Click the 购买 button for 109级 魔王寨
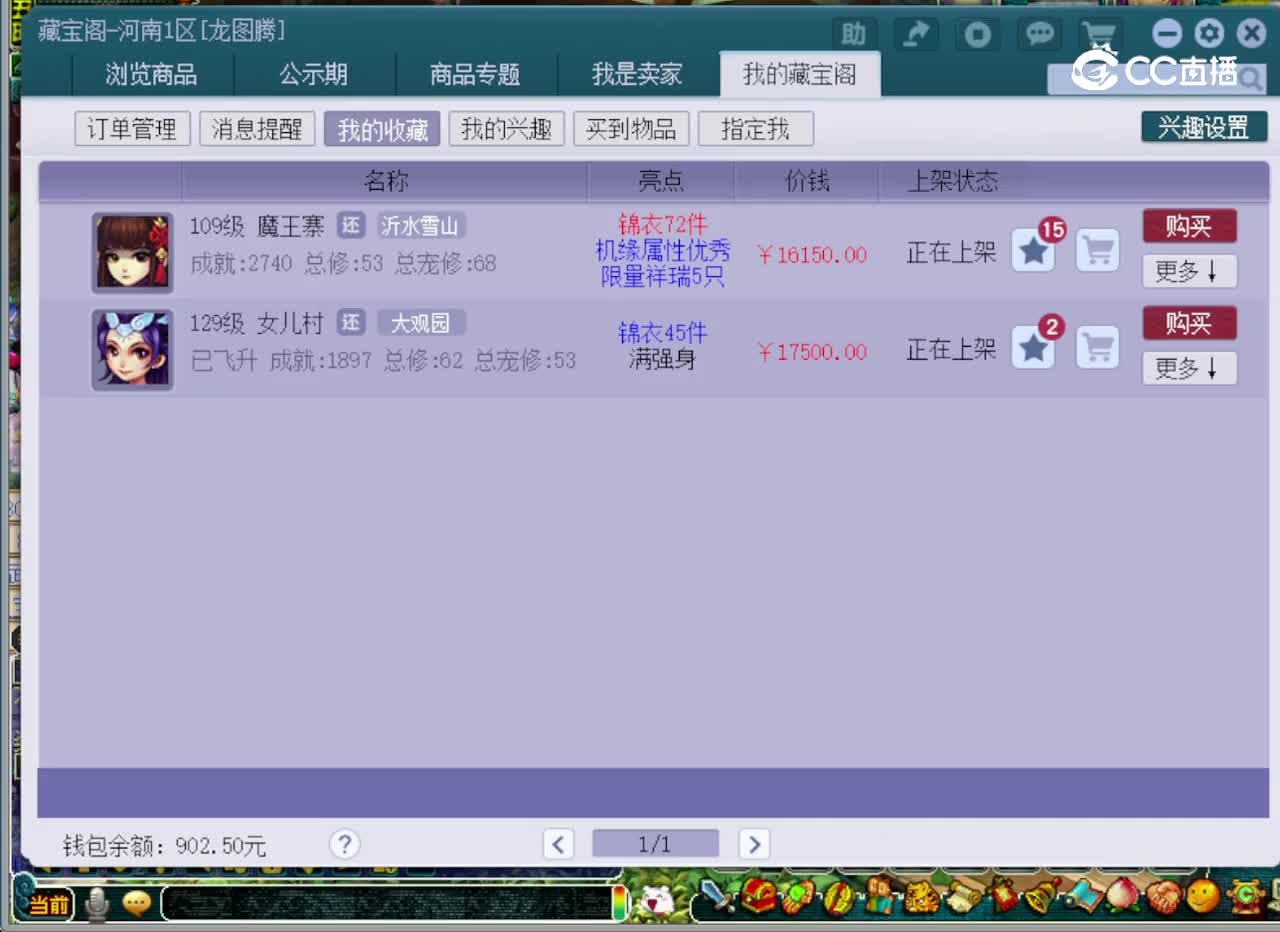 (x=1189, y=226)
